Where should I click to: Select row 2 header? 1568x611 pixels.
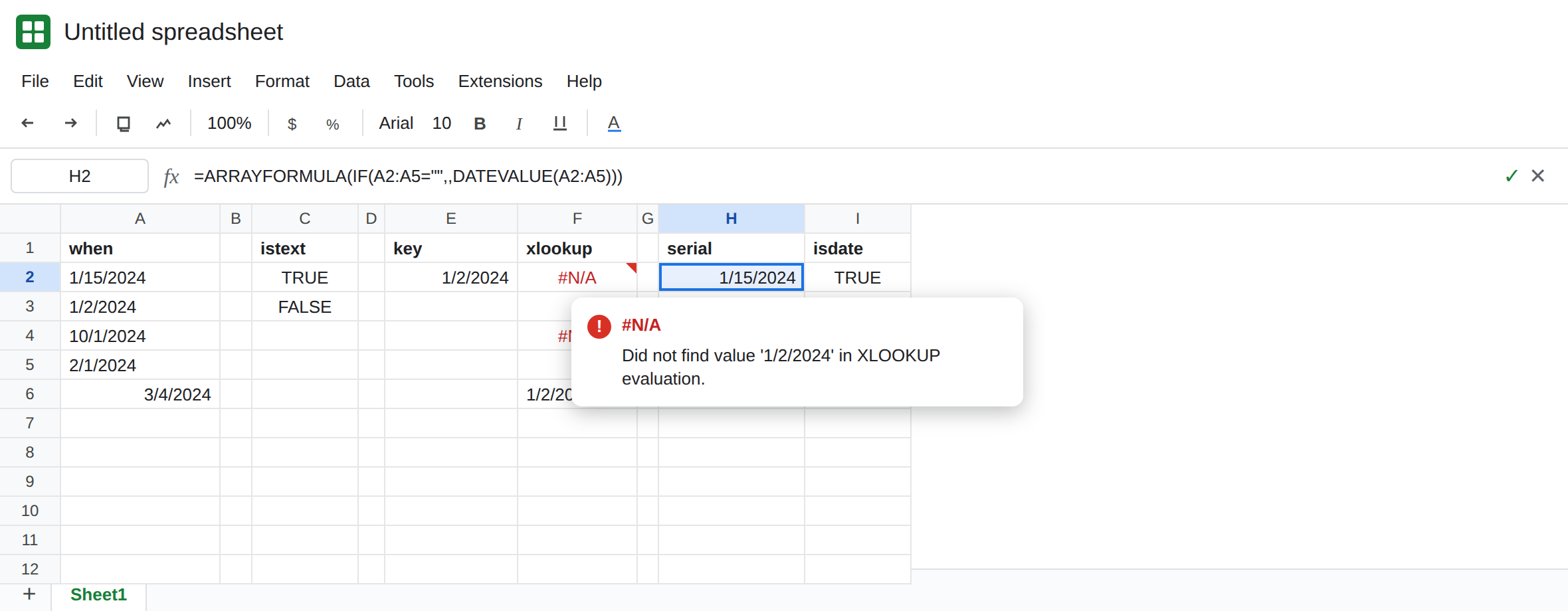30,277
